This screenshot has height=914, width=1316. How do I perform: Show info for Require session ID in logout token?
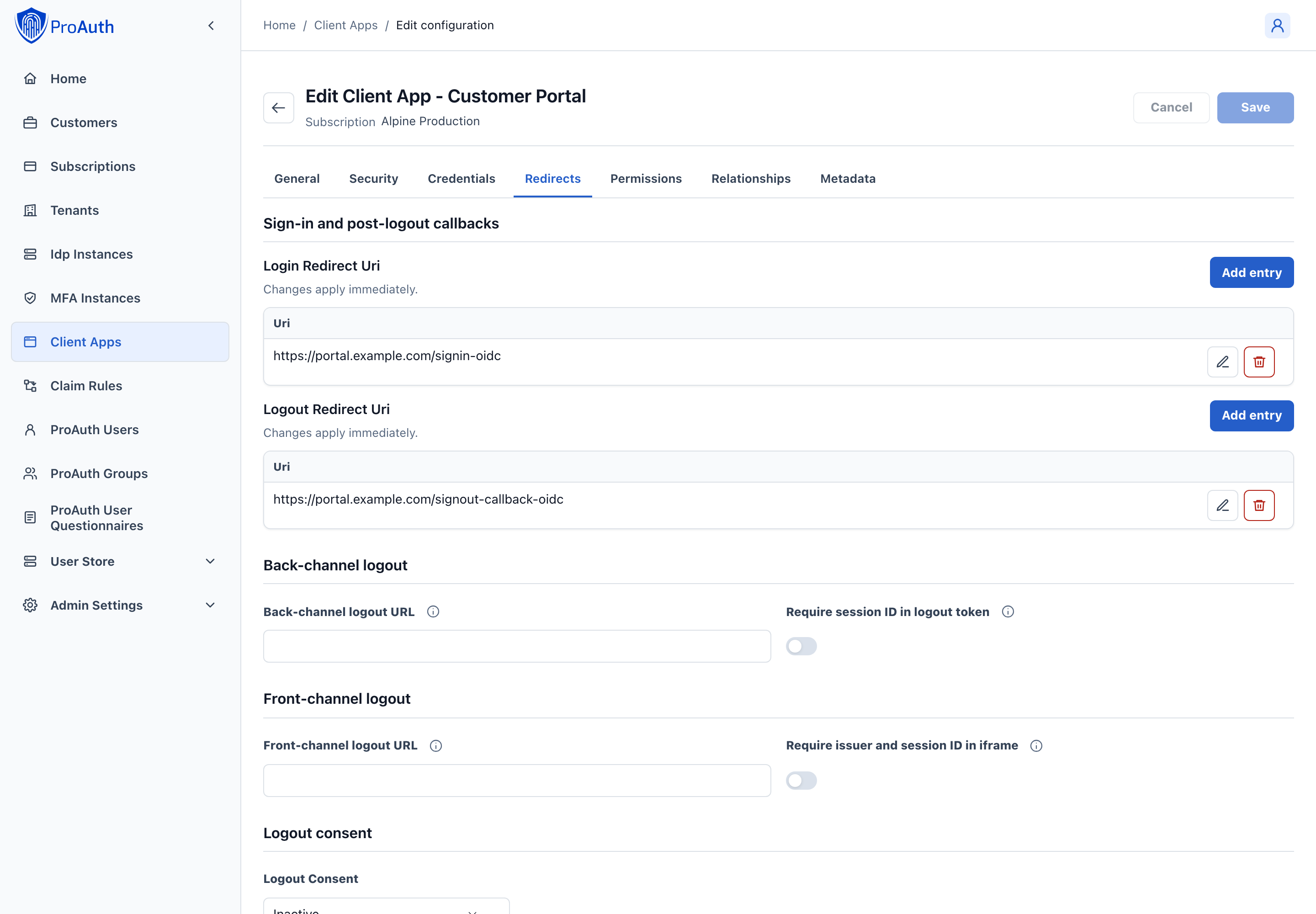click(1008, 611)
